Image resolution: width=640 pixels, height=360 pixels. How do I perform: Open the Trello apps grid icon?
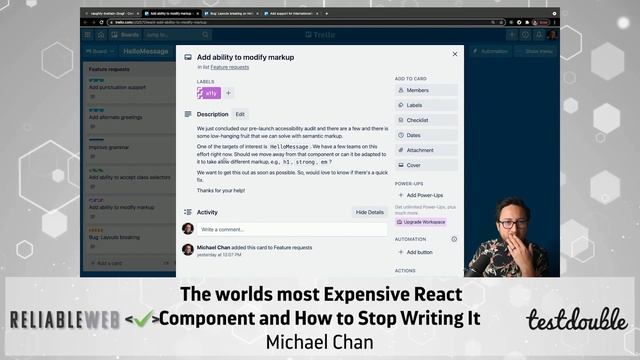coord(88,35)
